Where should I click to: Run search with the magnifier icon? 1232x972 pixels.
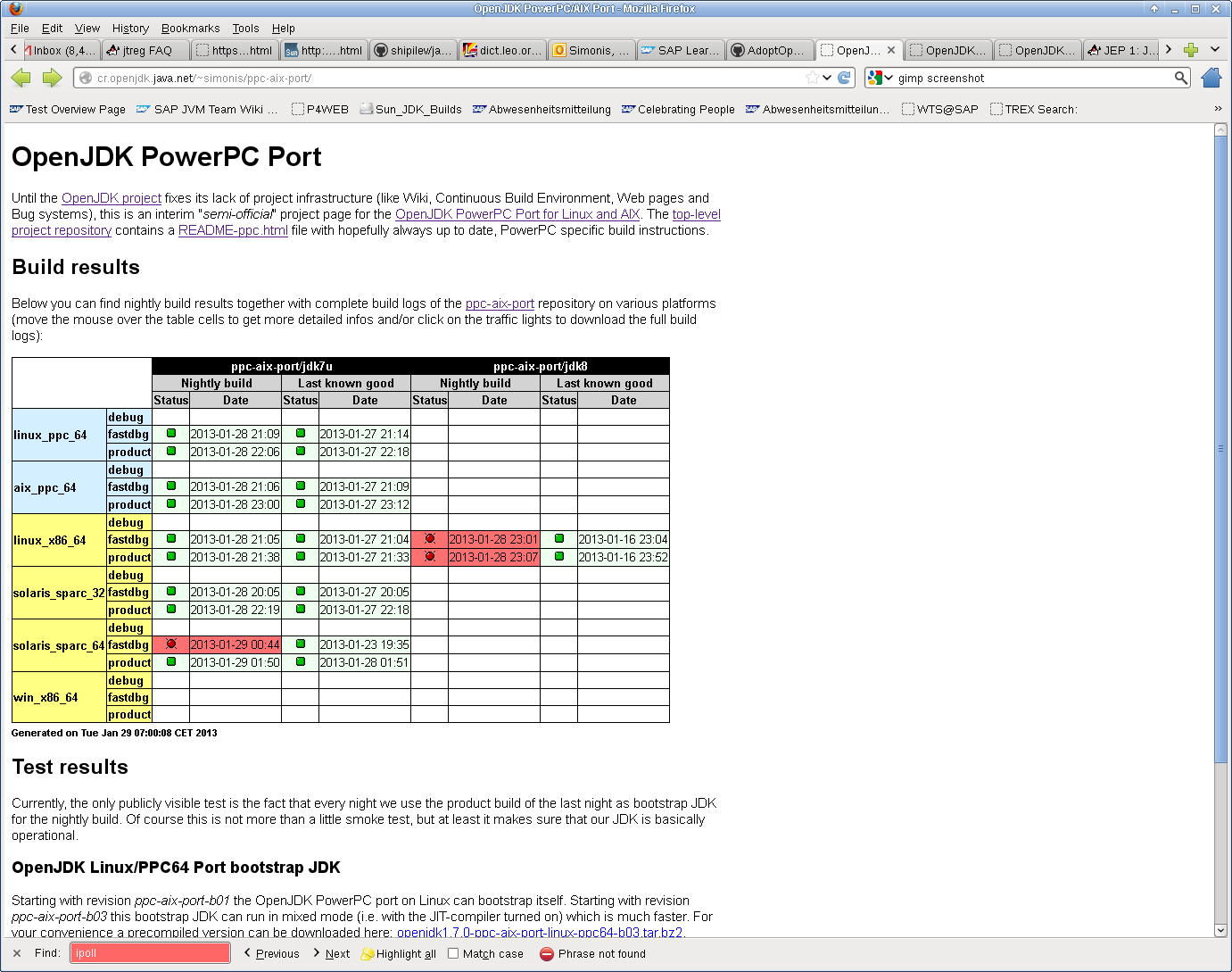click(1181, 78)
